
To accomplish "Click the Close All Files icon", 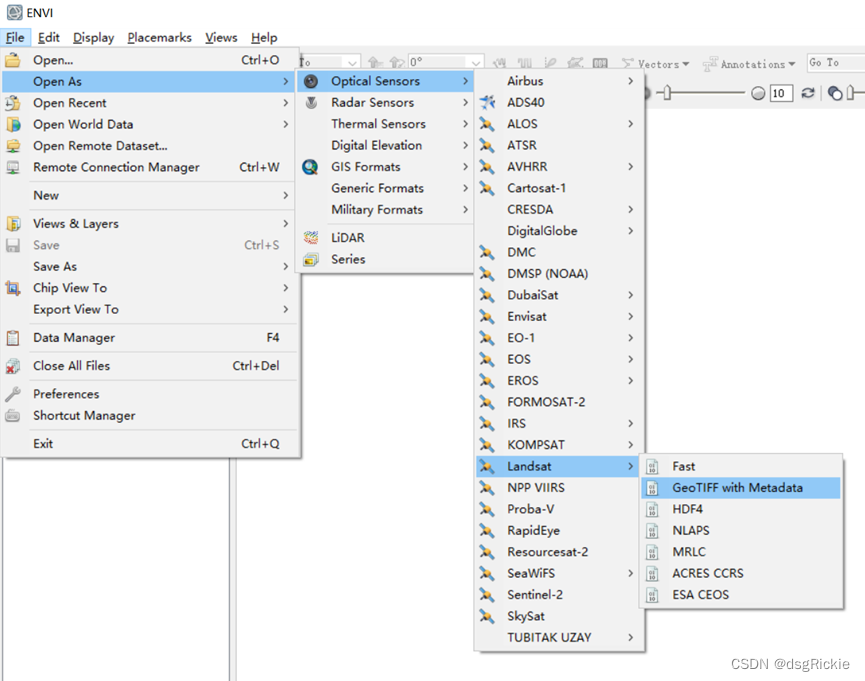I will point(13,366).
